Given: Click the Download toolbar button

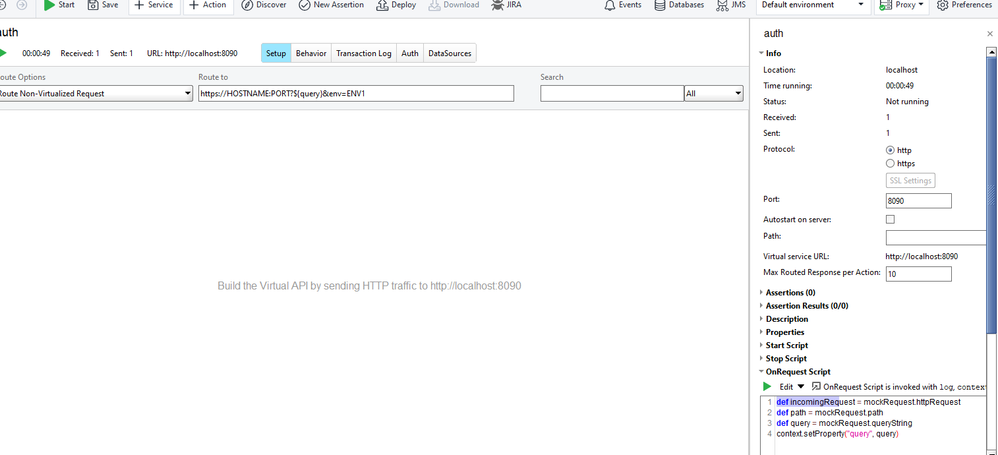Looking at the screenshot, I should 453,5.
